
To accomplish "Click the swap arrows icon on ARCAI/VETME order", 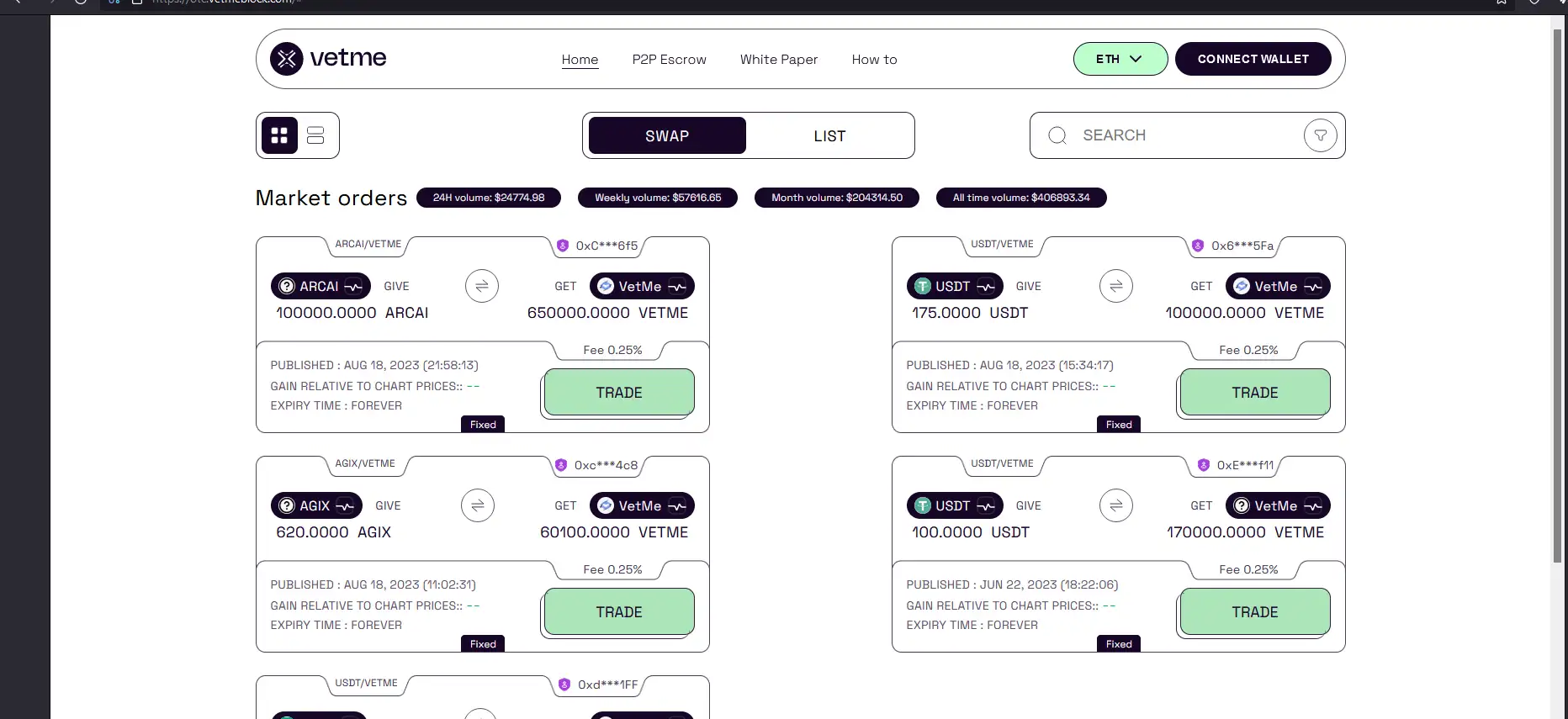I will (481, 286).
